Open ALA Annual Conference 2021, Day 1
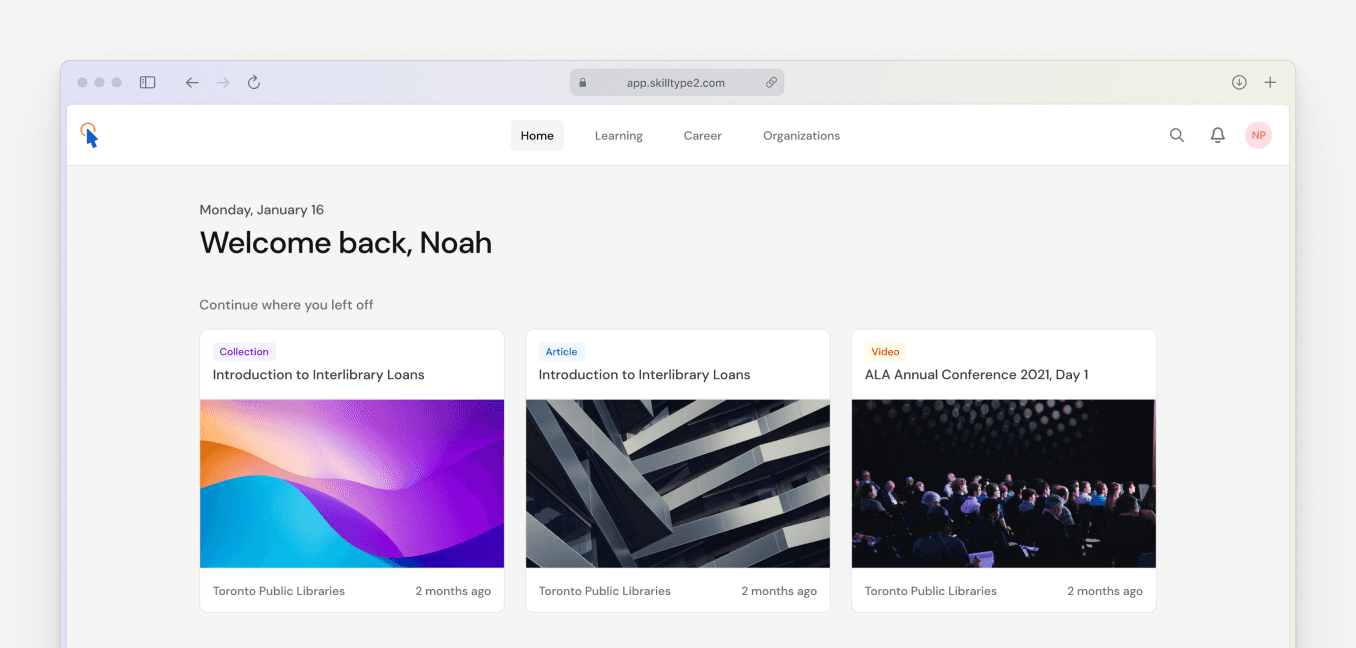Viewport: 1356px width, 648px height. pyautogui.click(x=977, y=375)
